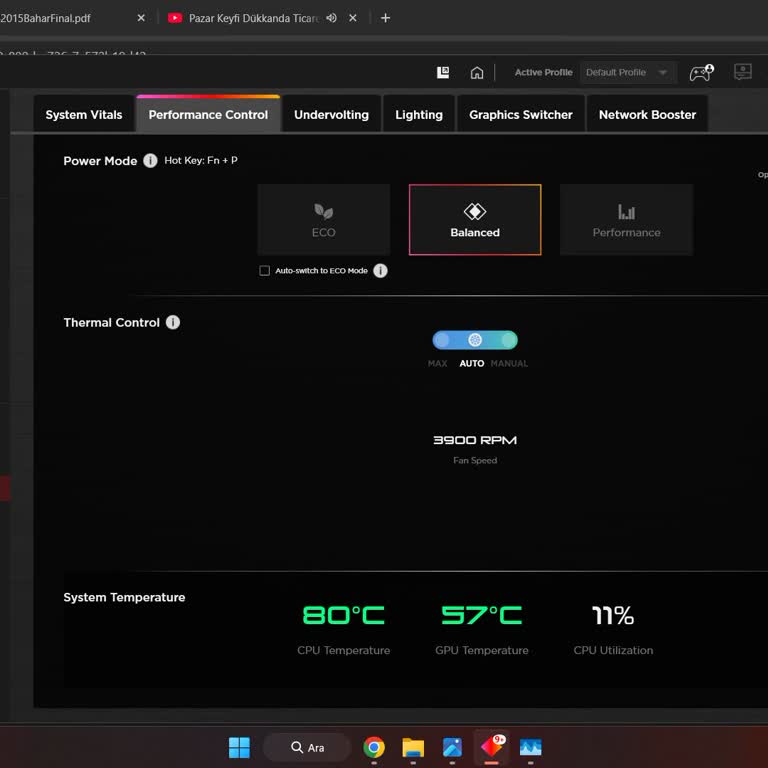
Task: Open the Active Profile dropdown
Action: click(628, 72)
